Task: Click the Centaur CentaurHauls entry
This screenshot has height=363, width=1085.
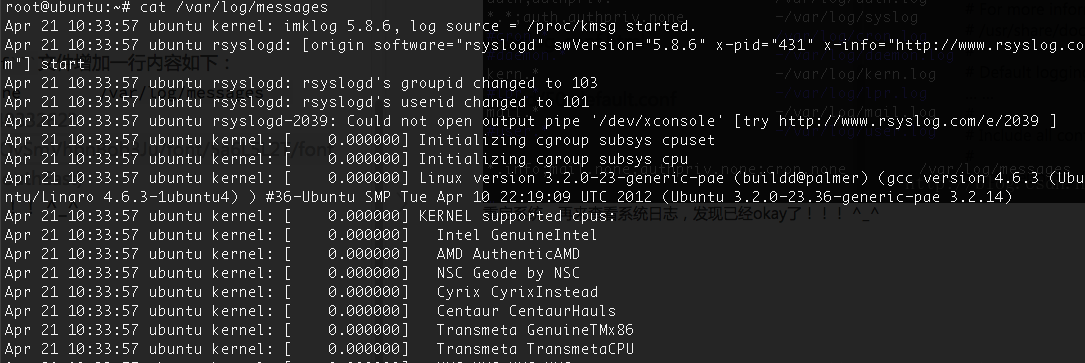Action: pos(526,311)
